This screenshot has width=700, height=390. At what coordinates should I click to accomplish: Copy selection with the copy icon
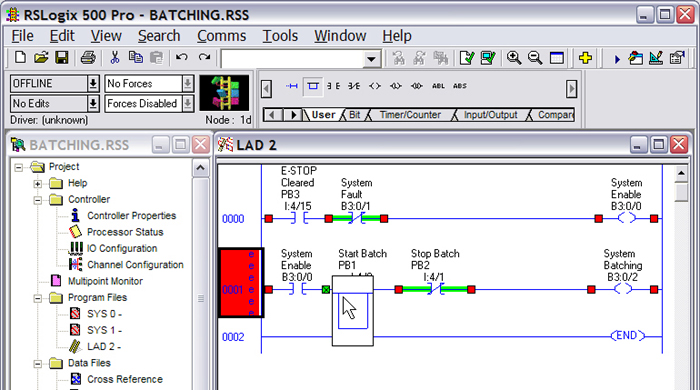point(136,58)
